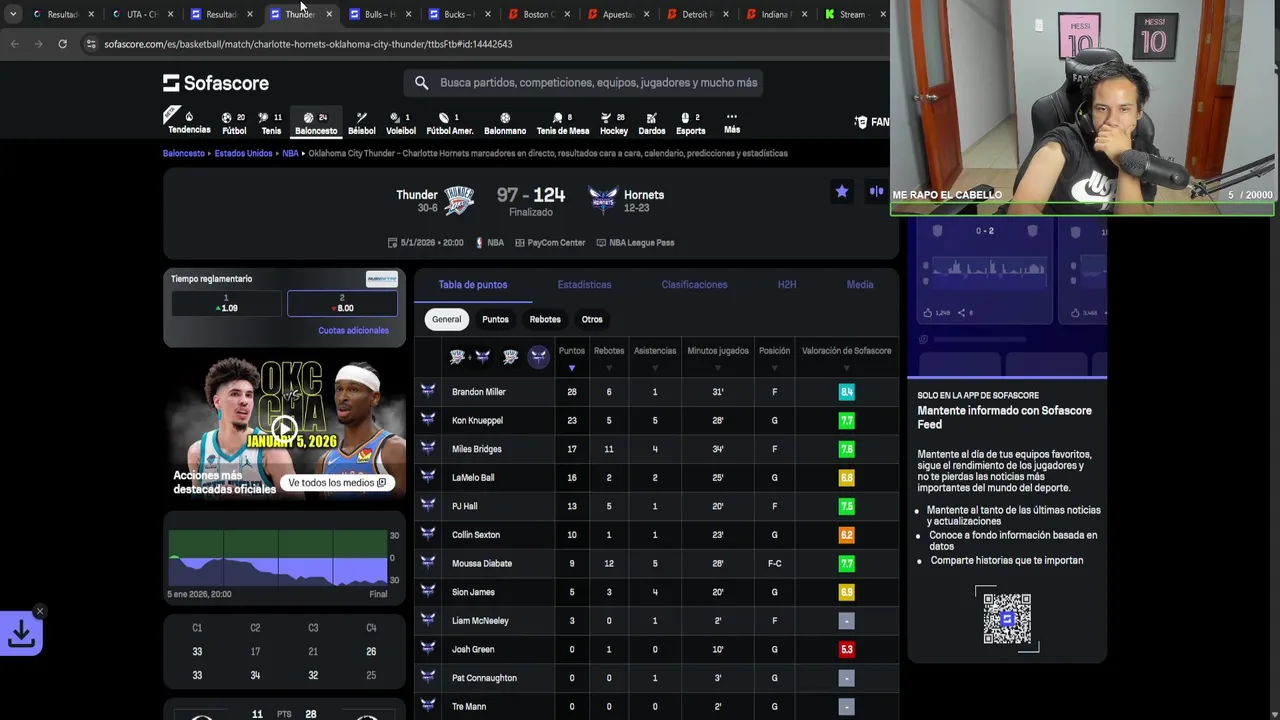Switch to the H2H tab
1280x720 pixels.
pos(787,285)
